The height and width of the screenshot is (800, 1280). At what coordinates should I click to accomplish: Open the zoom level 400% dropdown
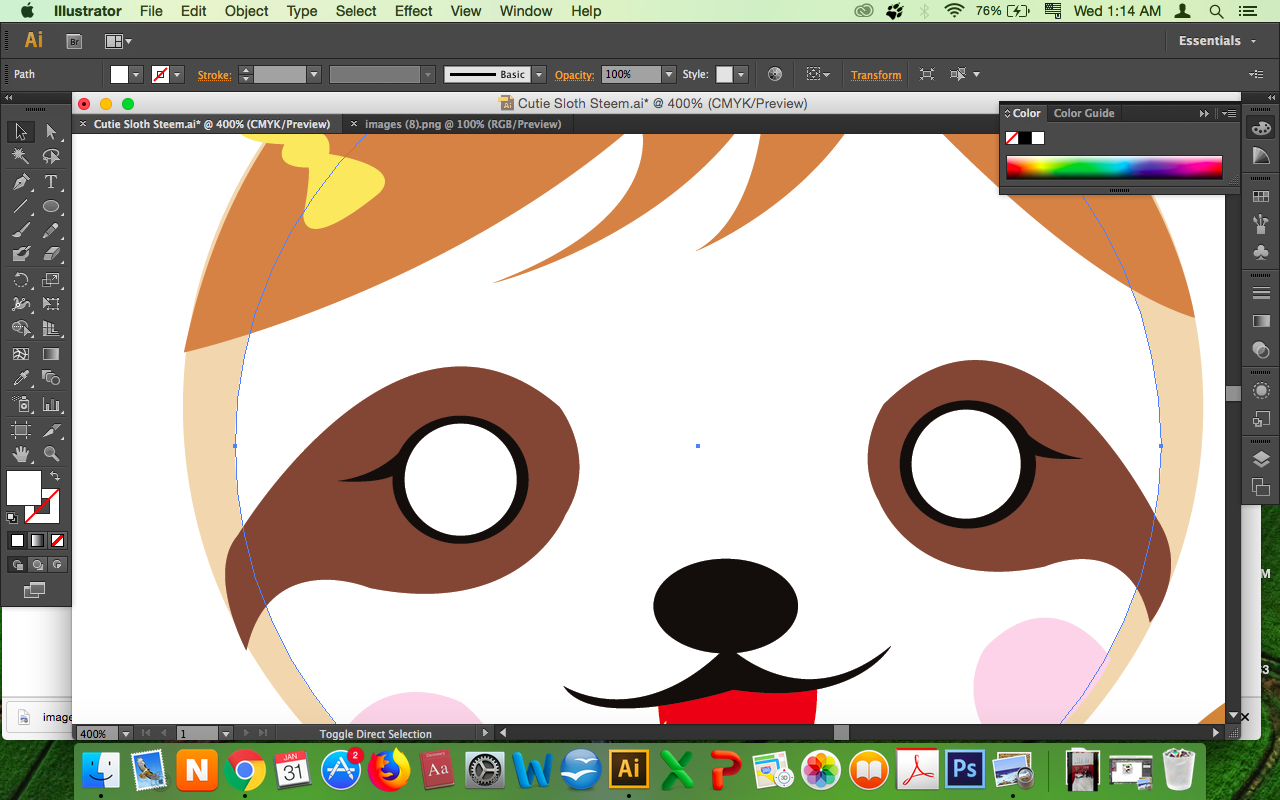click(x=126, y=734)
